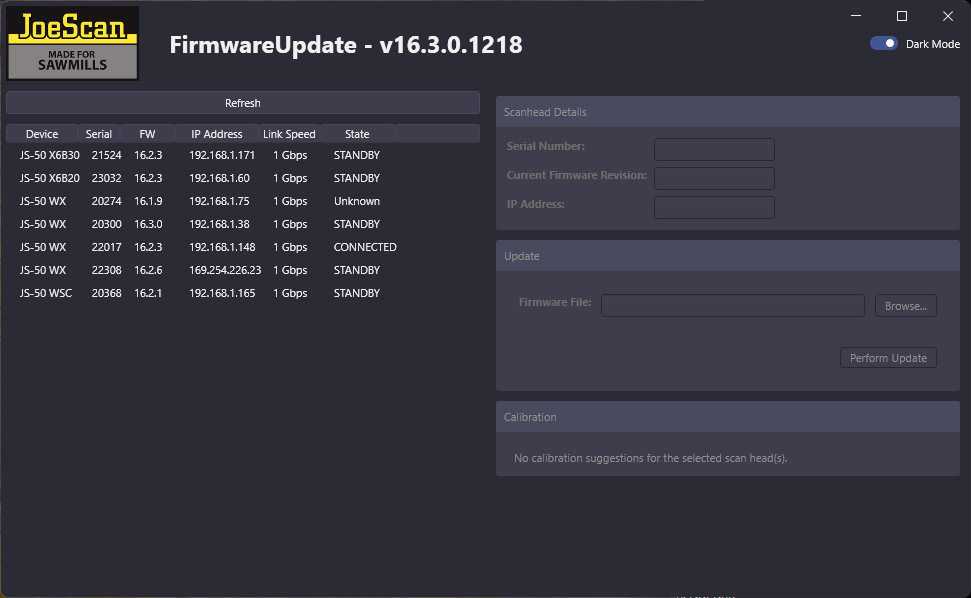The image size is (971, 598).
Task: Click the Calibration panel header
Action: 728,417
